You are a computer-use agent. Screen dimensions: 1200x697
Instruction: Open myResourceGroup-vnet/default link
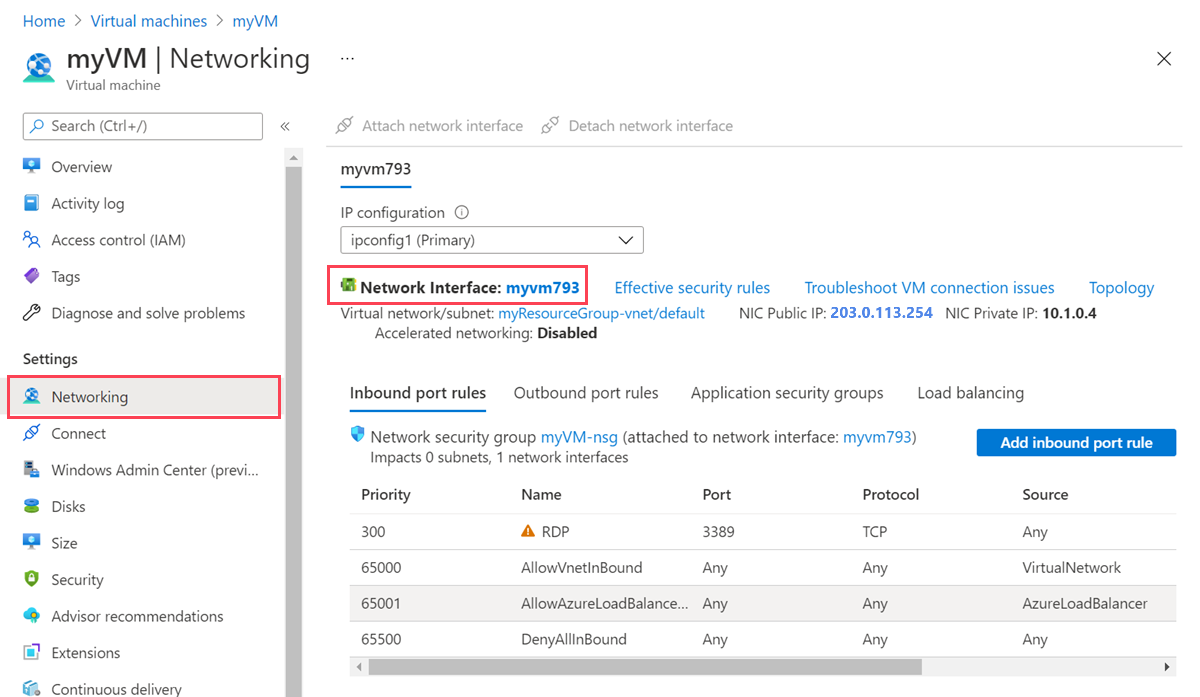[x=602, y=313]
